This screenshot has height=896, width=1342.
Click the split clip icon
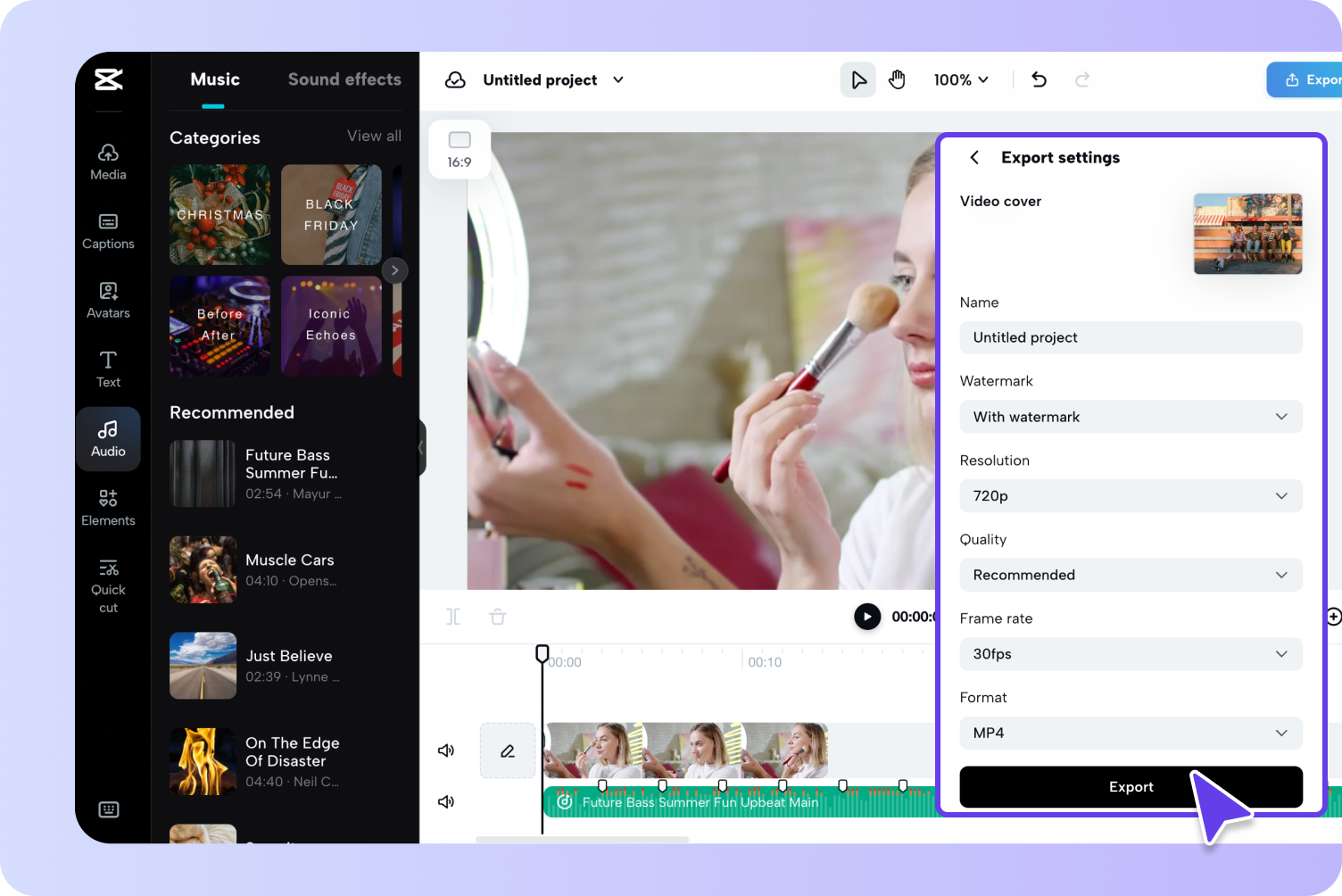pos(453,617)
